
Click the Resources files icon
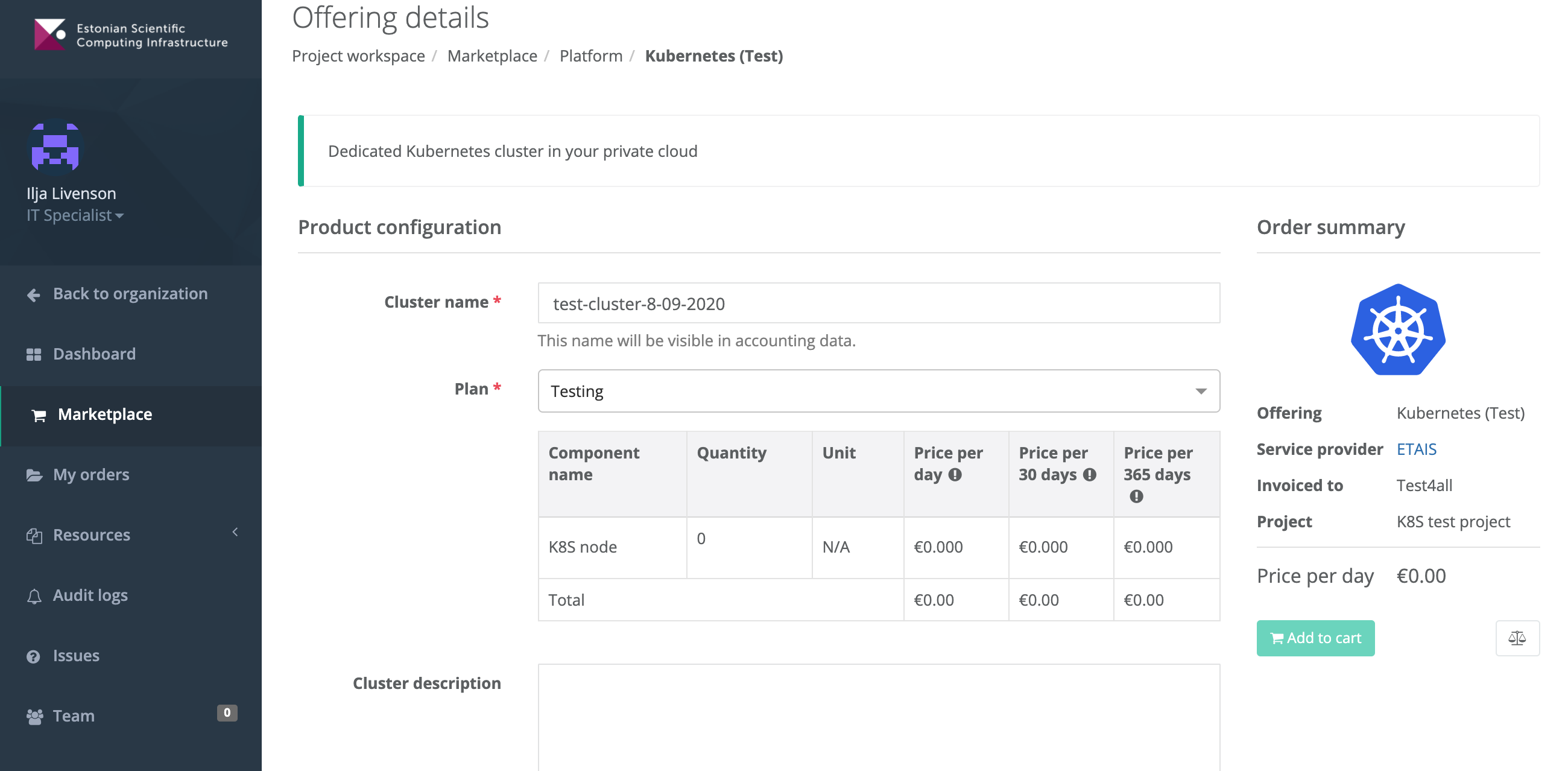click(34, 535)
